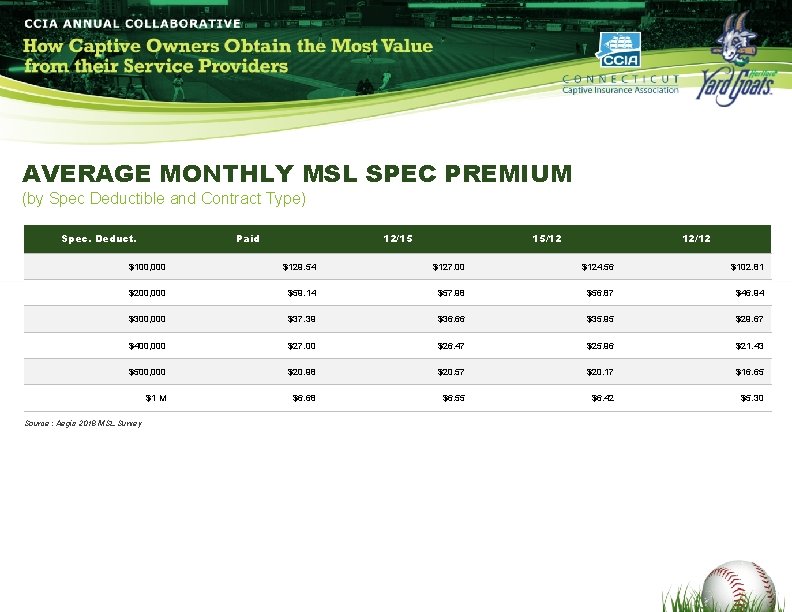Click the 12/15 premium in the $300,000 row

coord(451,319)
